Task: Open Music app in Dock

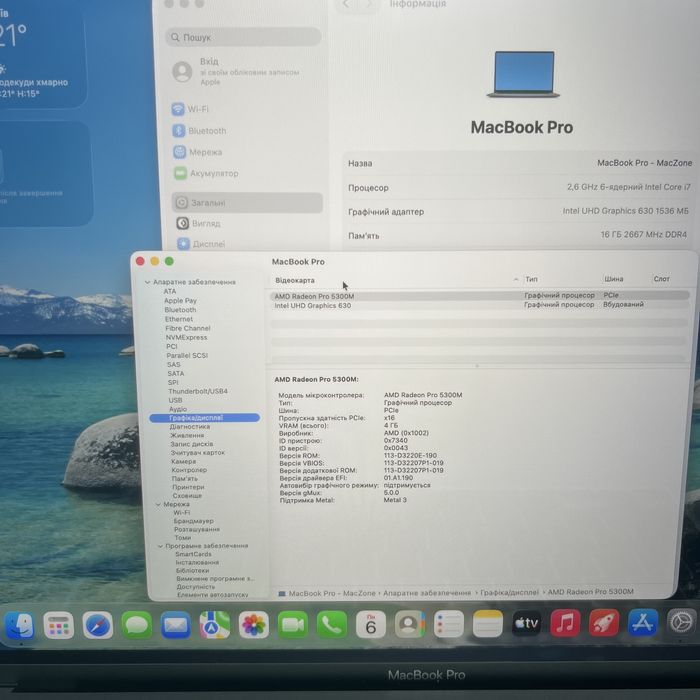Action: coord(565,622)
